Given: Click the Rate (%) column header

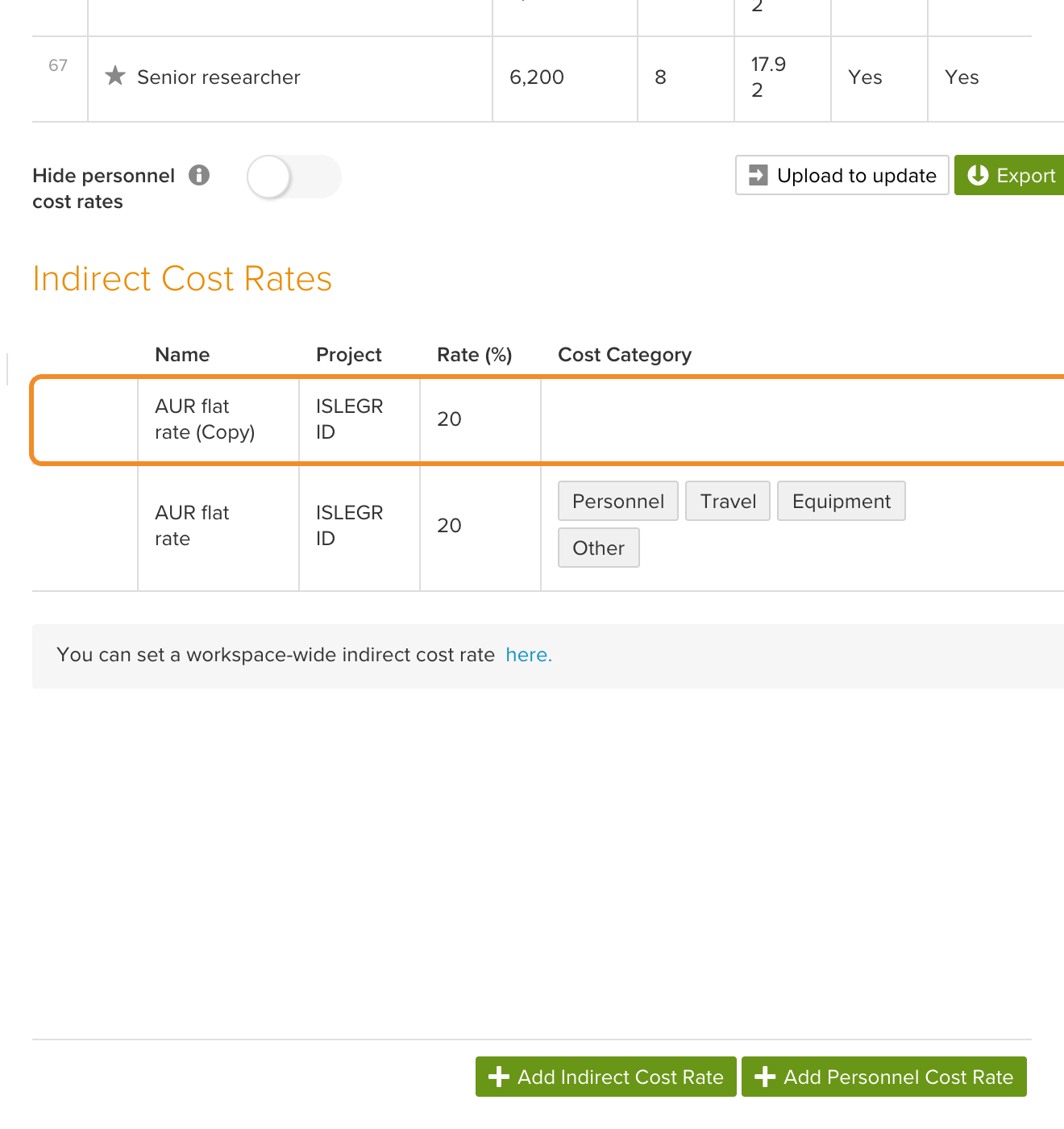Looking at the screenshot, I should tap(475, 355).
